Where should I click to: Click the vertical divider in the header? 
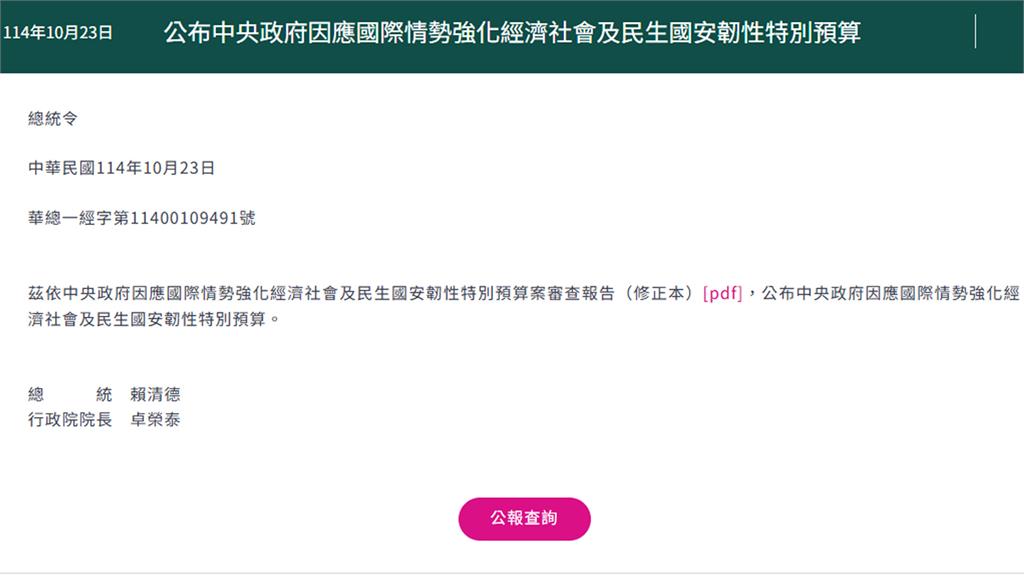975,32
